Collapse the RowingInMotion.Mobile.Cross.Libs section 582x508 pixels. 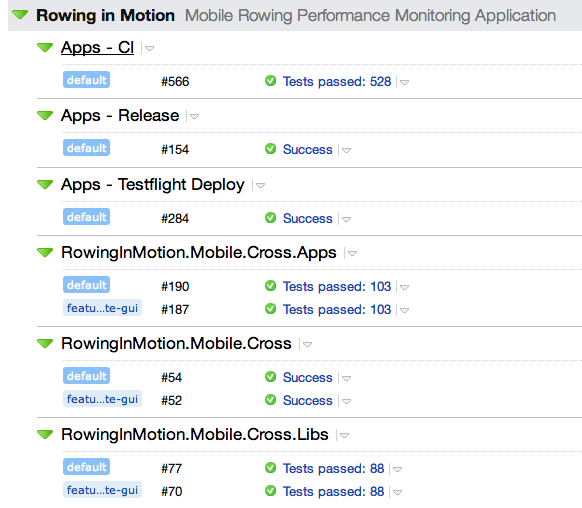click(x=45, y=434)
